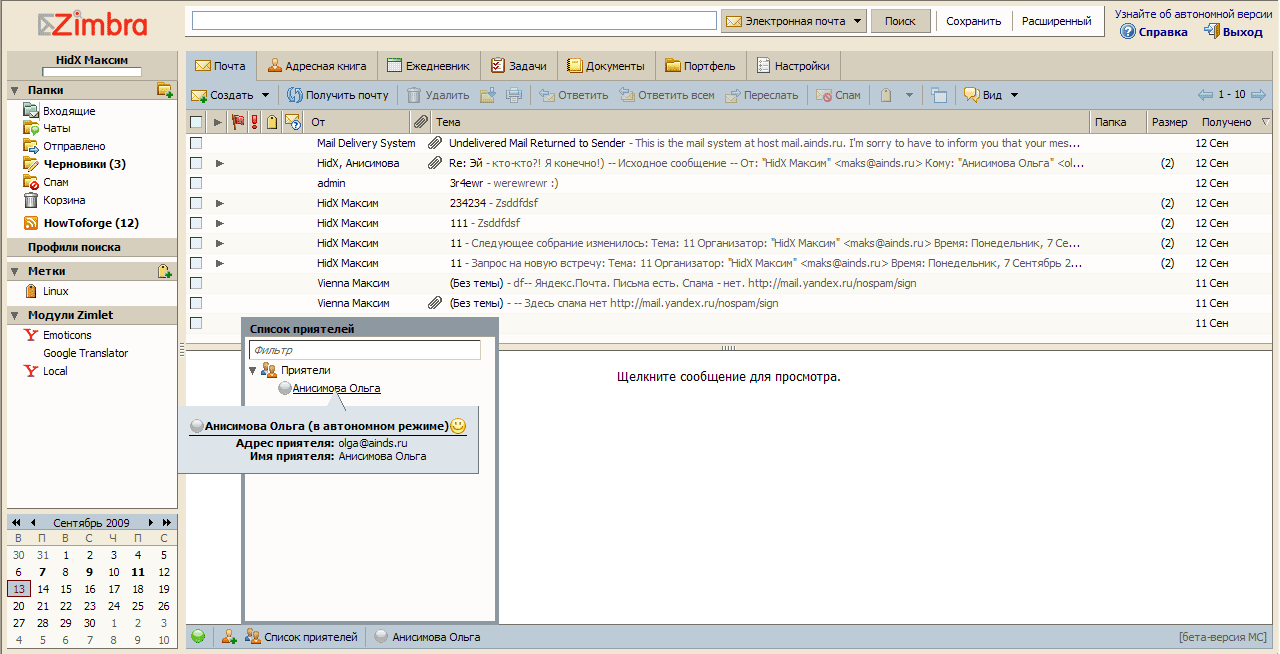Image resolution: width=1280 pixels, height=654 pixels.
Task: Click the move-to-folder icon beside Удалить
Action: pos(488,95)
